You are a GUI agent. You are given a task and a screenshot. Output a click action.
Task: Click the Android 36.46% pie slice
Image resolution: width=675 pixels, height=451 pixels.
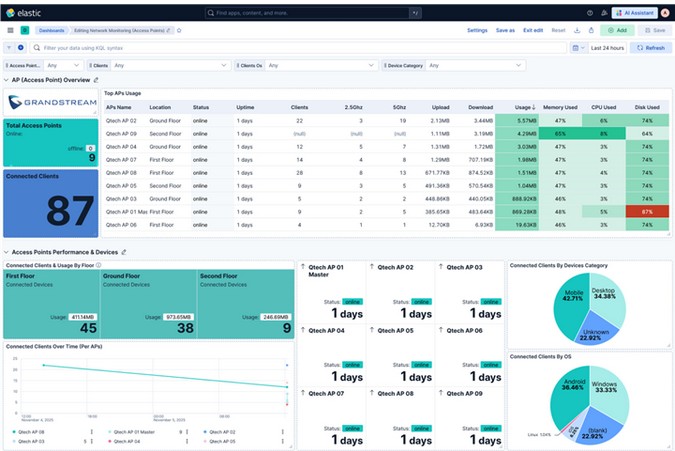(x=569, y=394)
